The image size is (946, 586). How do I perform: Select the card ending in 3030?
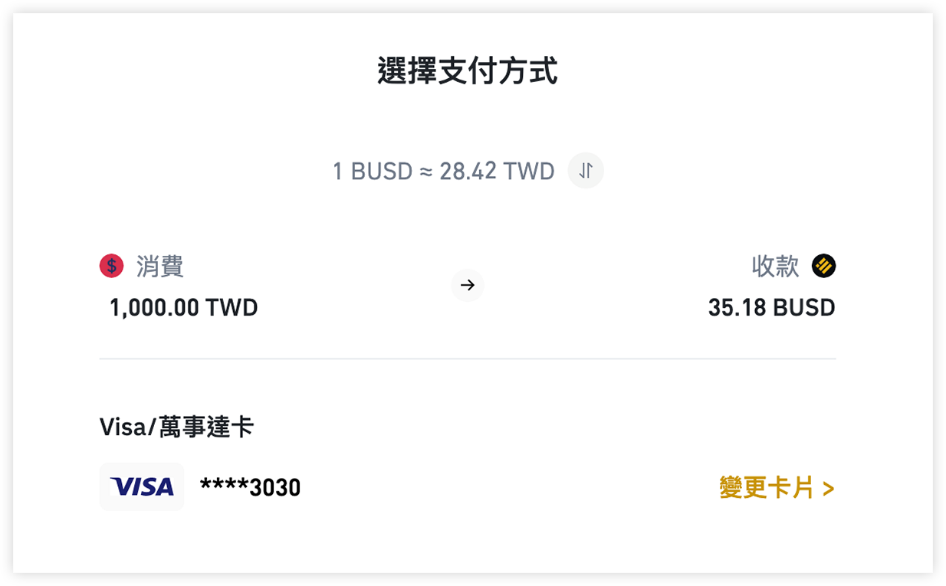click(x=250, y=487)
